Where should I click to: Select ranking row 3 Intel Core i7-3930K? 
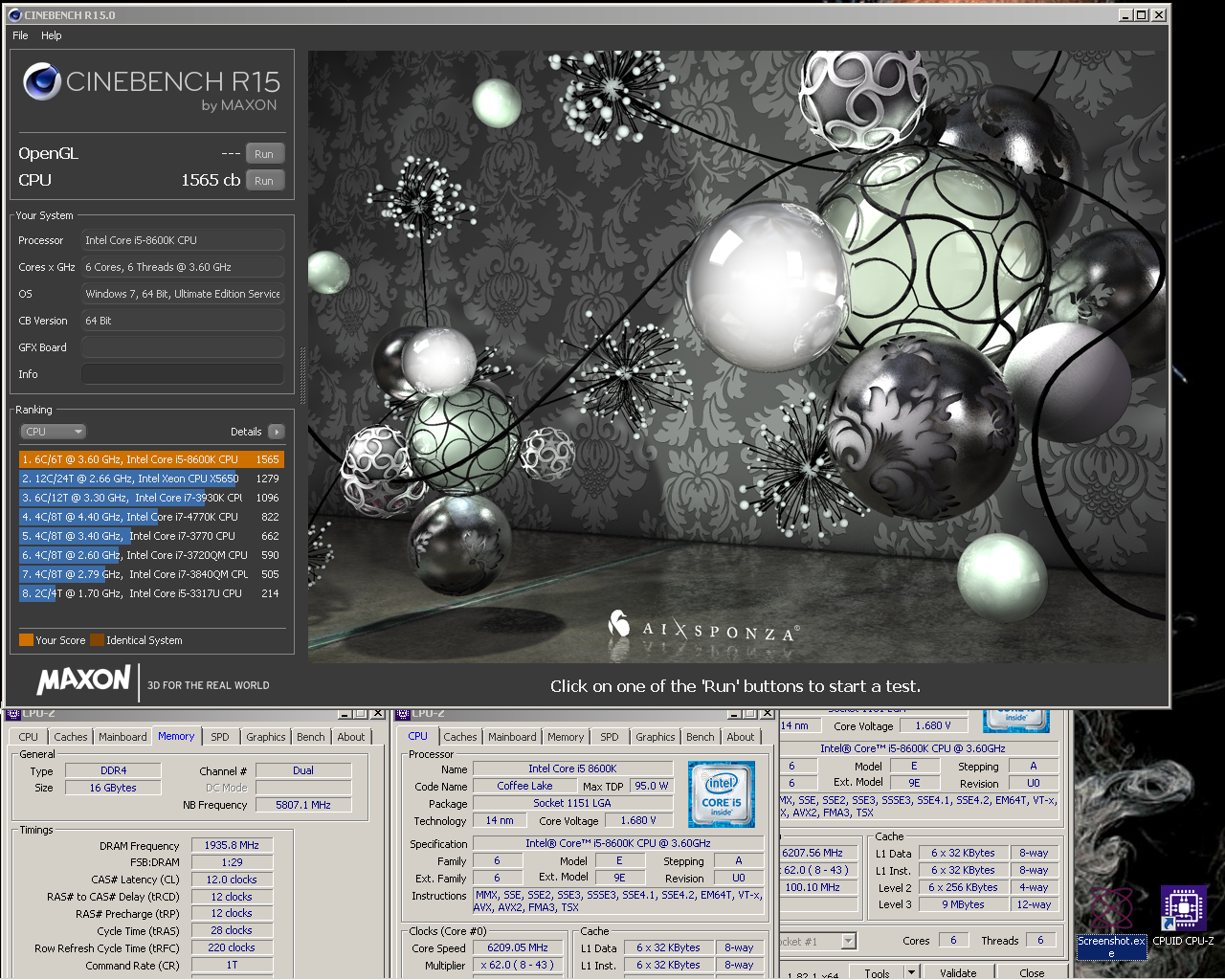(151, 498)
